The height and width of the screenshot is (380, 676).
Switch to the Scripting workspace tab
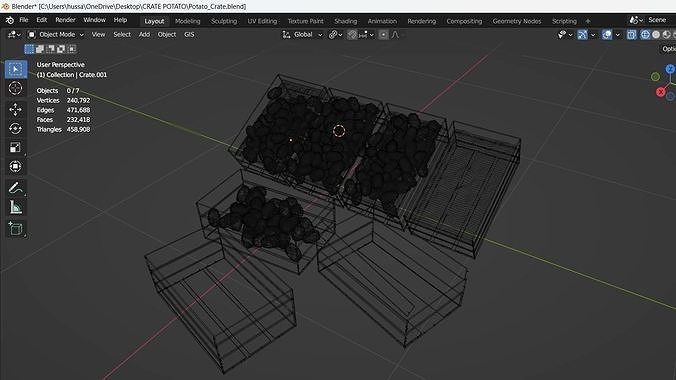tap(564, 21)
